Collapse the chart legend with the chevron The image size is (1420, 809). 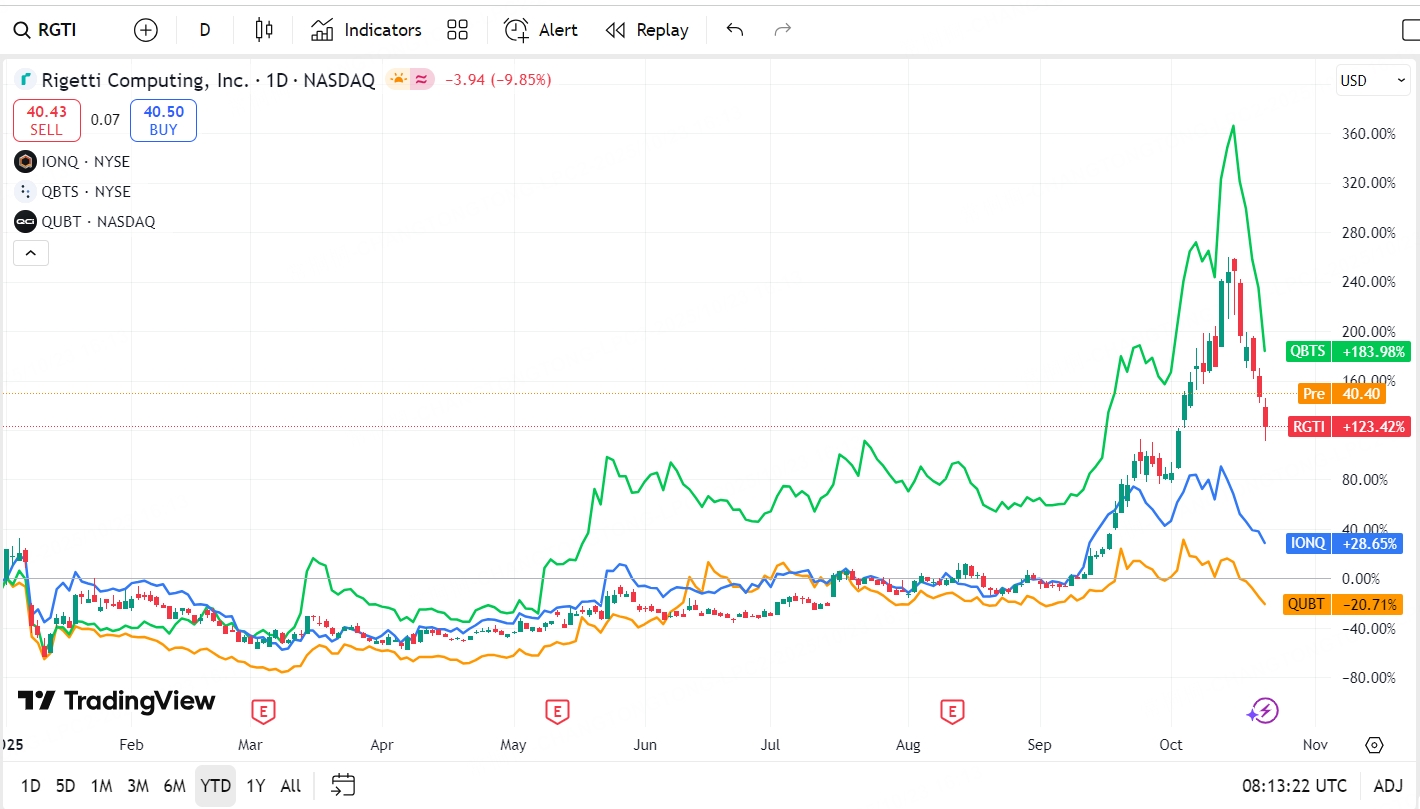pos(31,253)
